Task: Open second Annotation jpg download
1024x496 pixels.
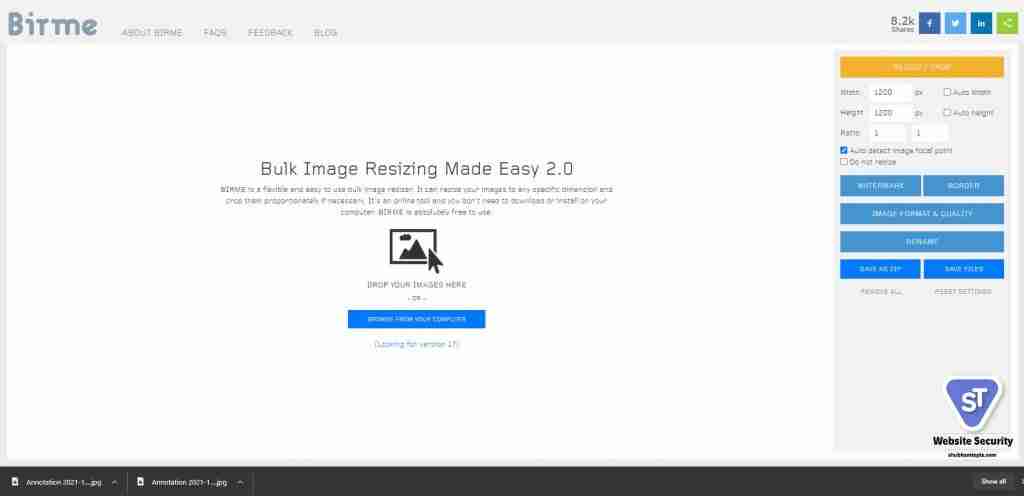Action: pyautogui.click(x=189, y=482)
